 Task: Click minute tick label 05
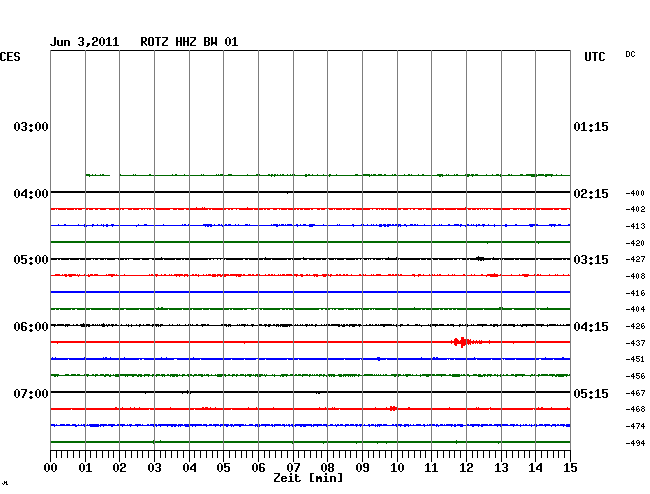click(223, 468)
